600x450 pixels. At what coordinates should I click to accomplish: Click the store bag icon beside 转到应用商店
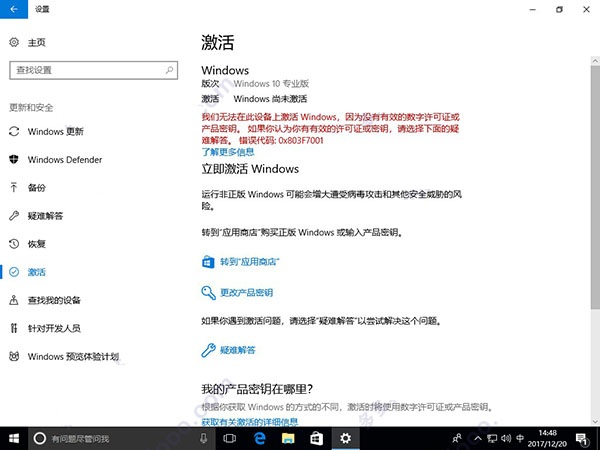pos(208,262)
